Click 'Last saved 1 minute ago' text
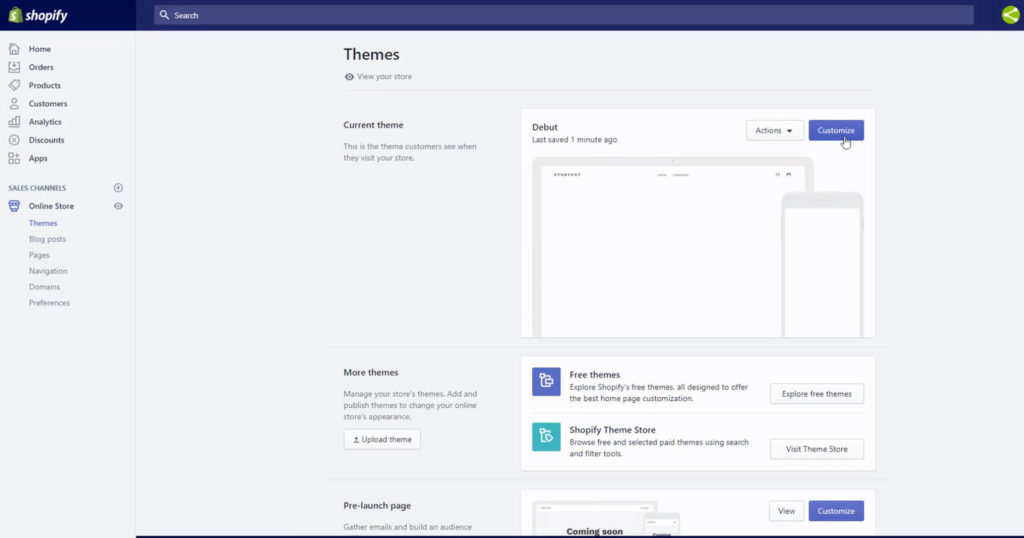The image size is (1024, 538). (x=574, y=140)
